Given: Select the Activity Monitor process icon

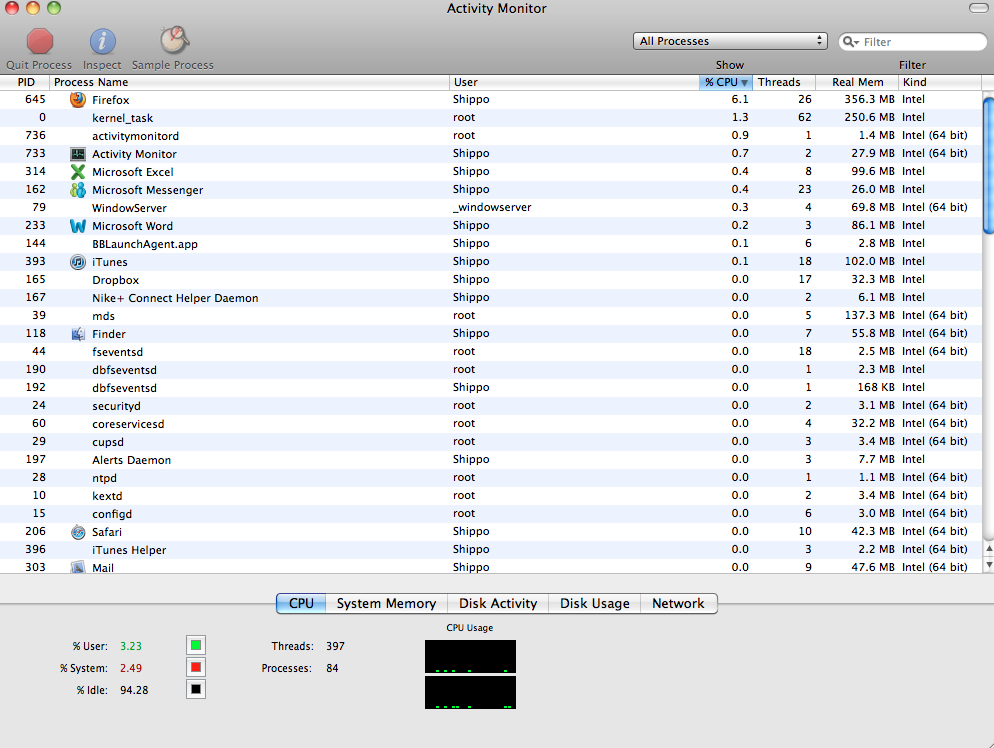Looking at the screenshot, I should pos(78,154).
